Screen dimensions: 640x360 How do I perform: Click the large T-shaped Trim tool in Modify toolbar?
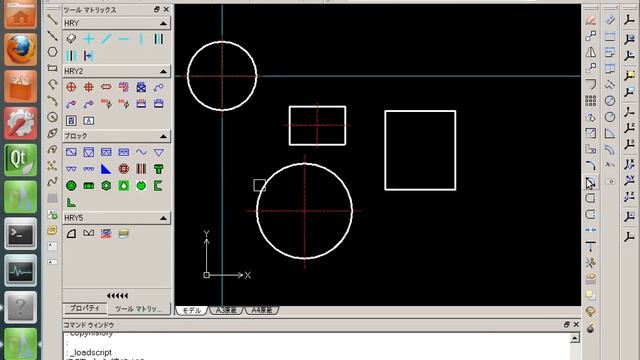(x=591, y=247)
